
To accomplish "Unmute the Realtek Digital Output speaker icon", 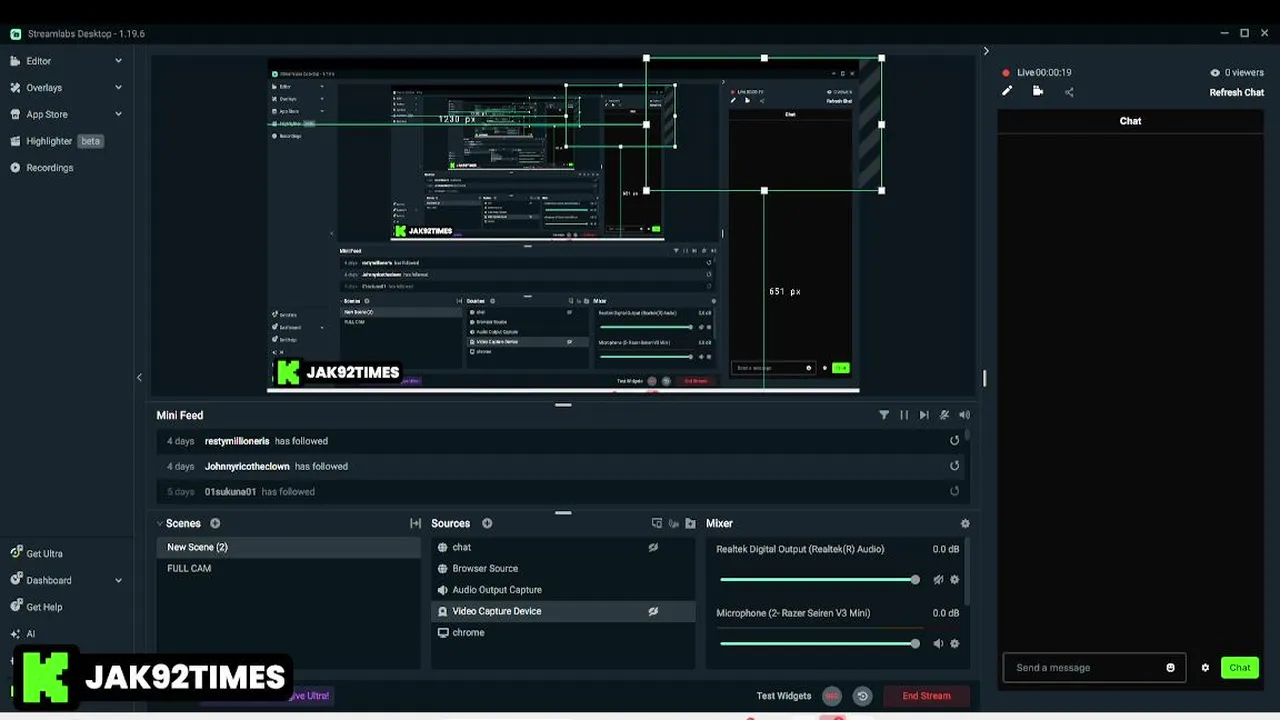I will tap(938, 580).
